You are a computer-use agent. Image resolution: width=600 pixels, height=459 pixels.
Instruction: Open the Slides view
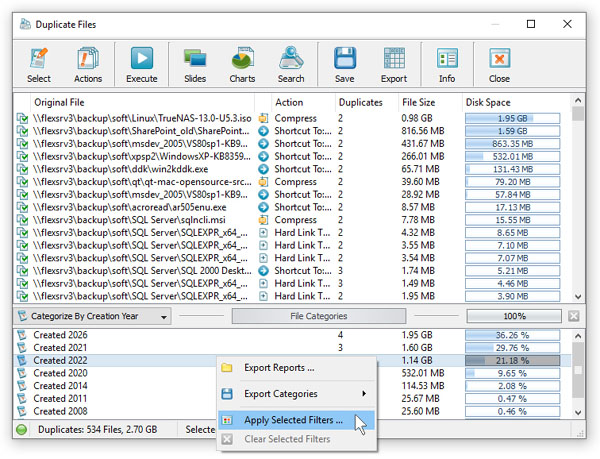coord(195,65)
